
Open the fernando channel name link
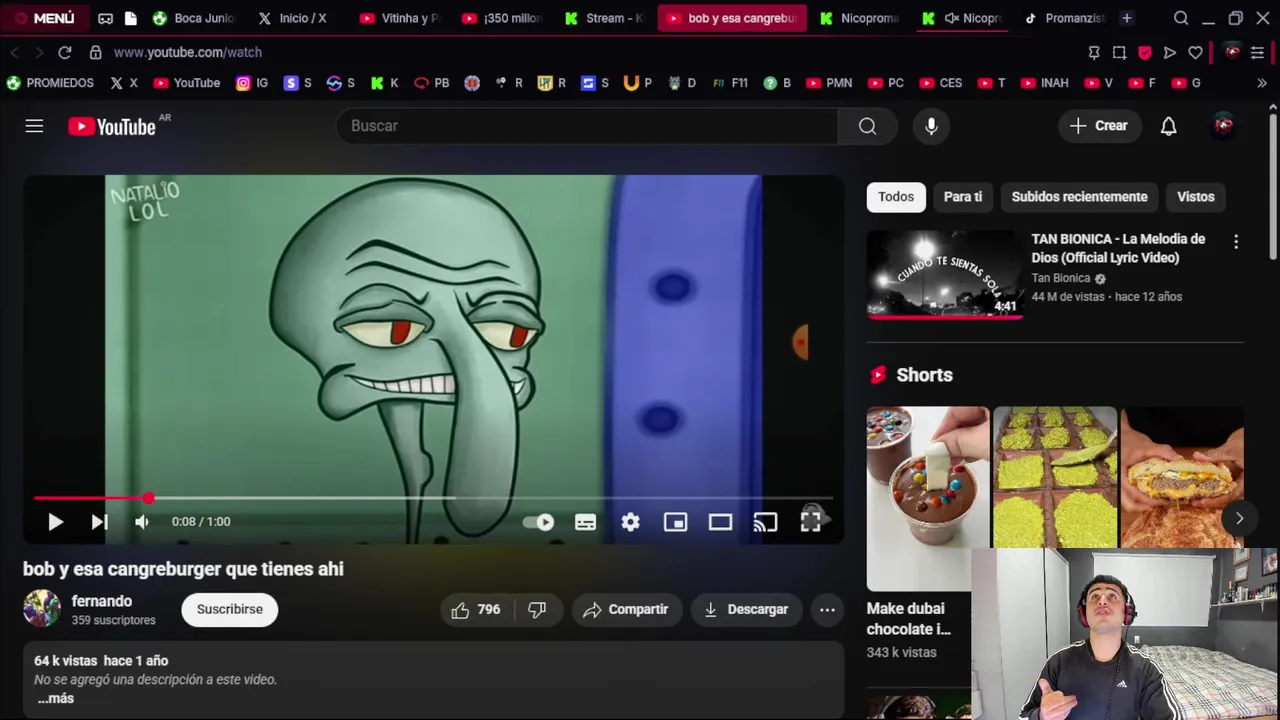pyautogui.click(x=102, y=601)
